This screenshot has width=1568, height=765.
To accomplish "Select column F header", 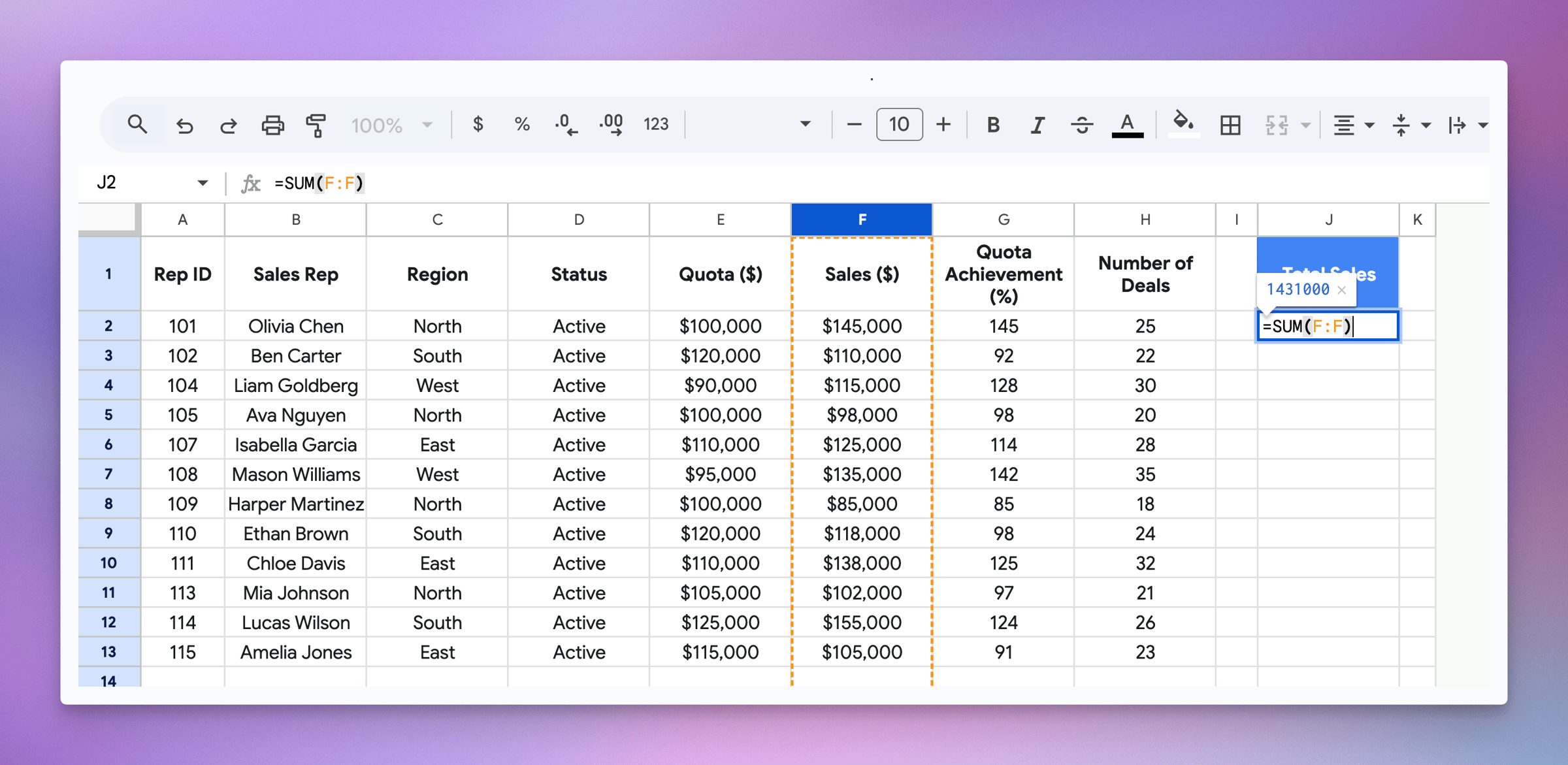I will coord(861,220).
